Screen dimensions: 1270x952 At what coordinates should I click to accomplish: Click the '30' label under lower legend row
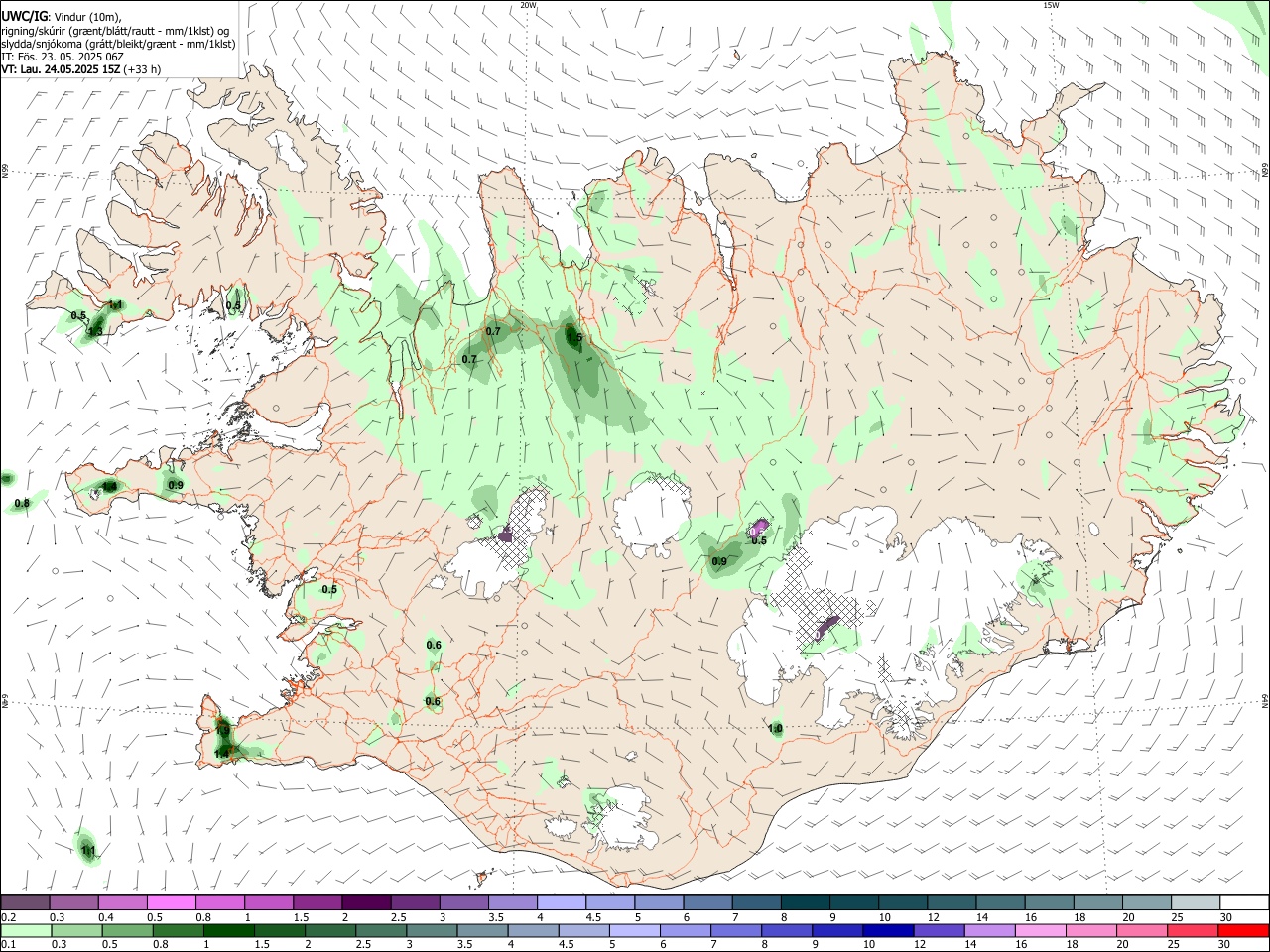[x=1225, y=945]
